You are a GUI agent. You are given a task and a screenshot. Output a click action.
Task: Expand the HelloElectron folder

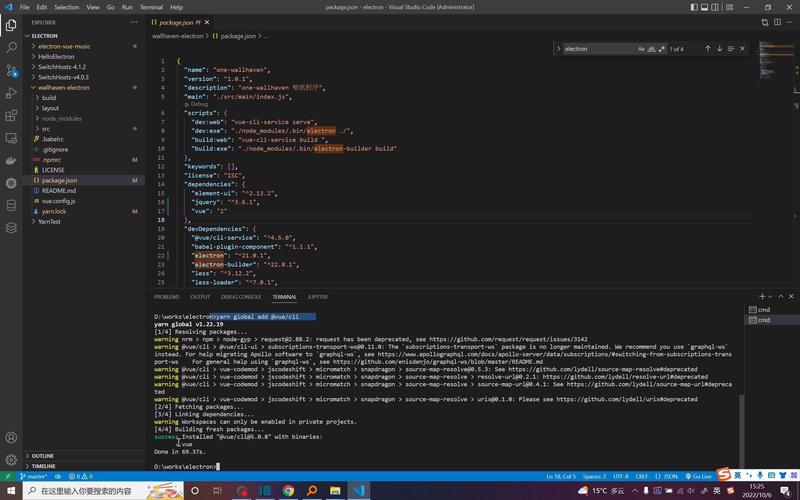click(56, 56)
